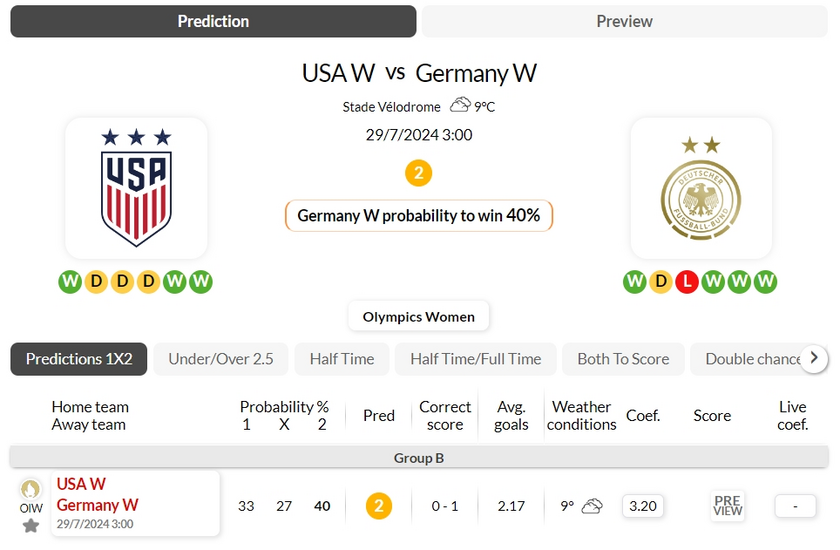
Task: Click the cloudy weather icon near Stade Vélodrome
Action: tap(460, 105)
